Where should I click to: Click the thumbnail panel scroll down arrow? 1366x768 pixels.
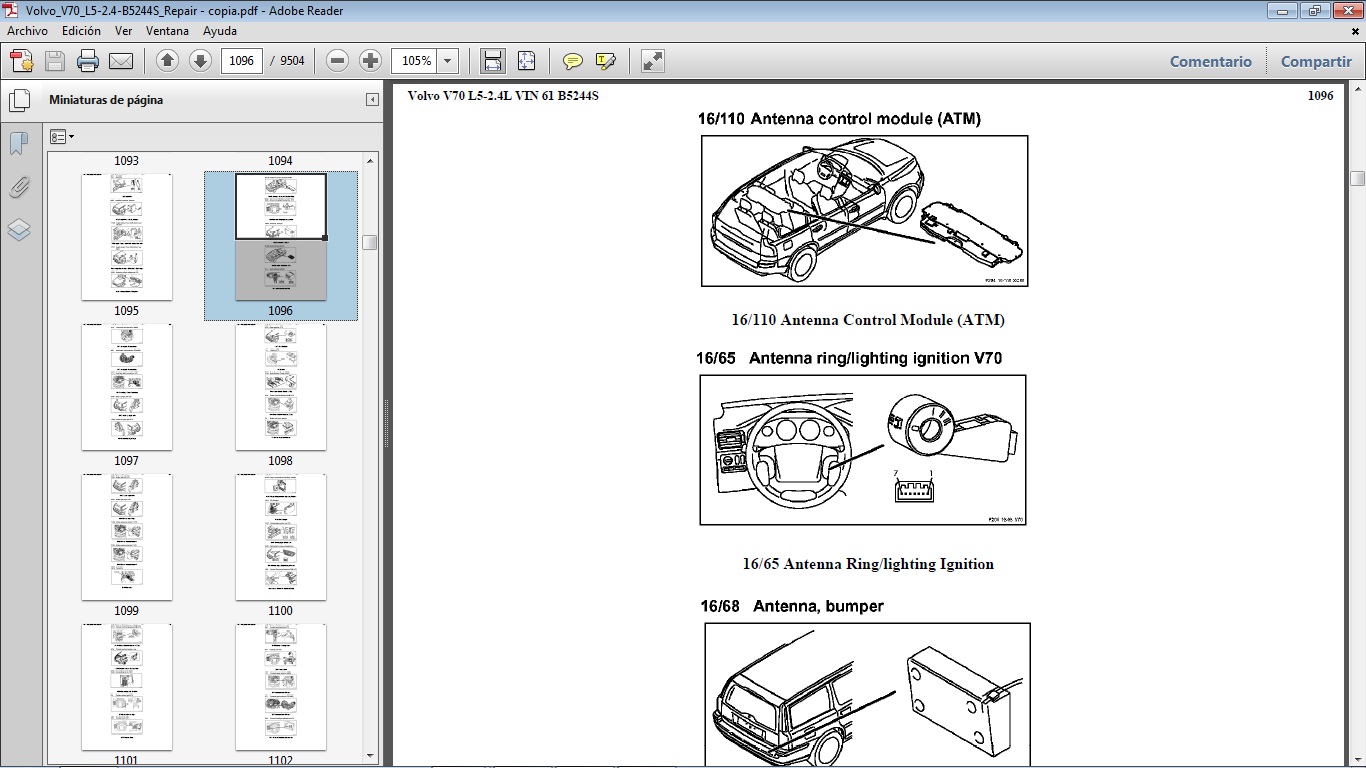click(370, 756)
